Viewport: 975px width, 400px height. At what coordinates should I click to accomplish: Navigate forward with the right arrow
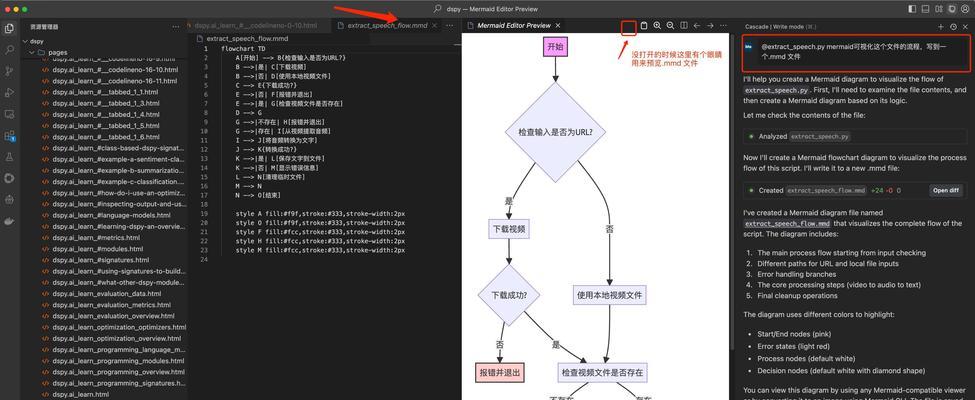coord(710,26)
